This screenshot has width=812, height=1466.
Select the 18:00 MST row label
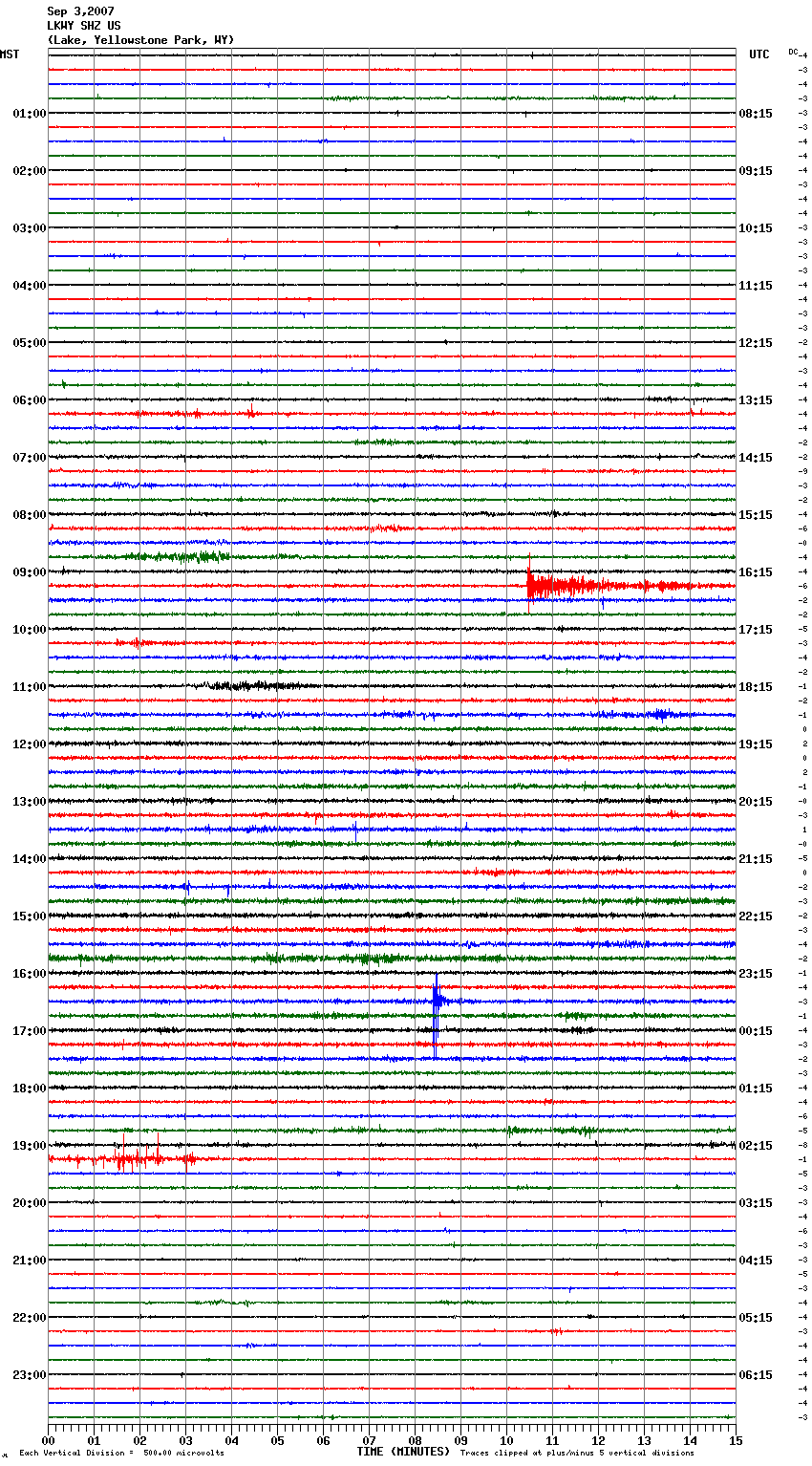30,1089
